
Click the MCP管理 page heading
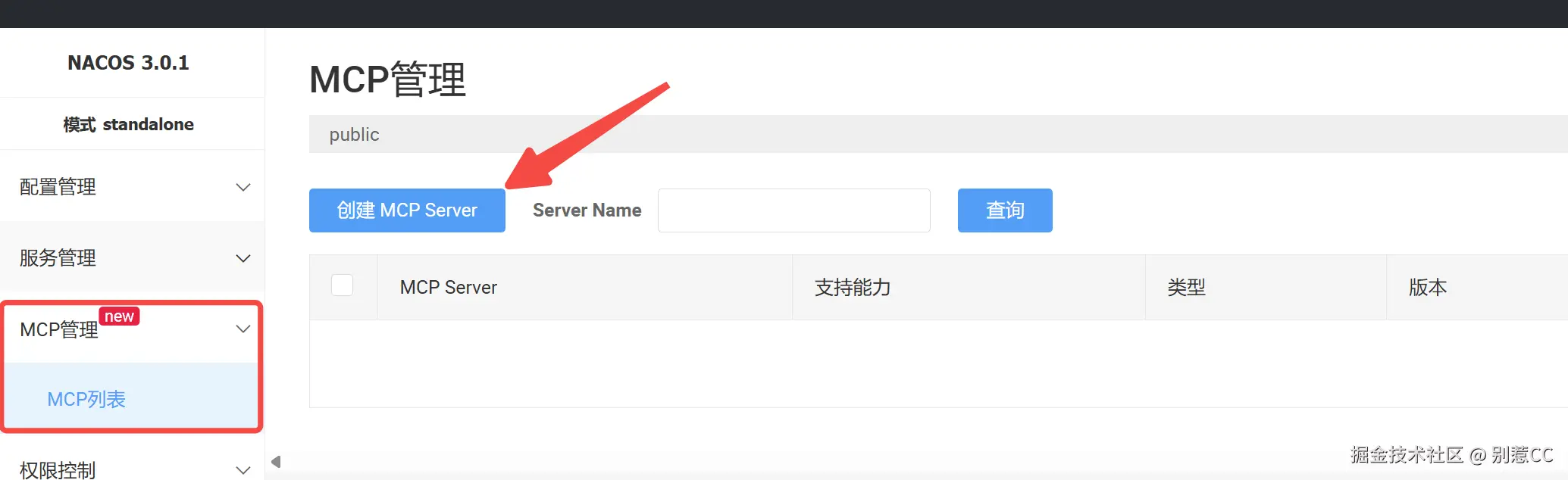pyautogui.click(x=387, y=79)
